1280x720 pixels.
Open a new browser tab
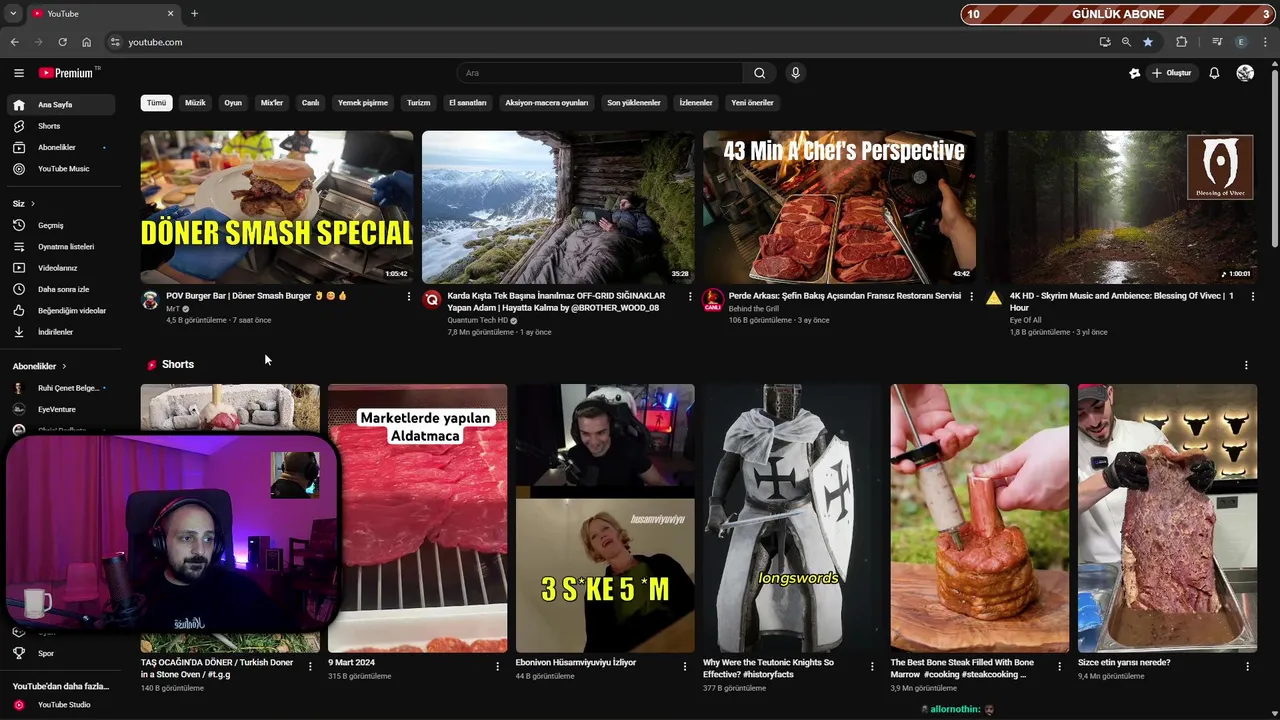point(194,13)
